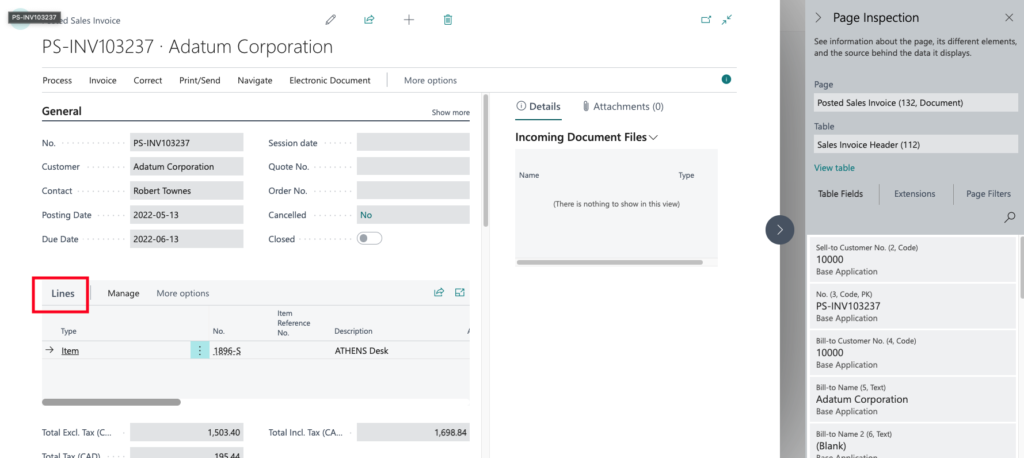This screenshot has height=458, width=1024.
Task: Click the Posting Date field 2022-05-13
Action: pos(187,215)
